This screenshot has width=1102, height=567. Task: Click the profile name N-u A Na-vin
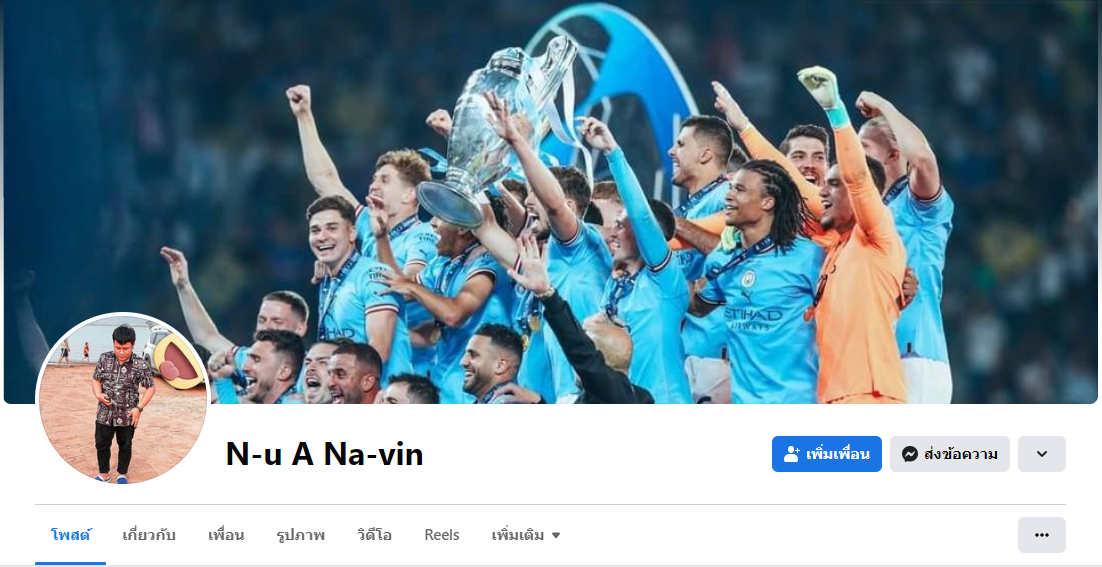[324, 454]
